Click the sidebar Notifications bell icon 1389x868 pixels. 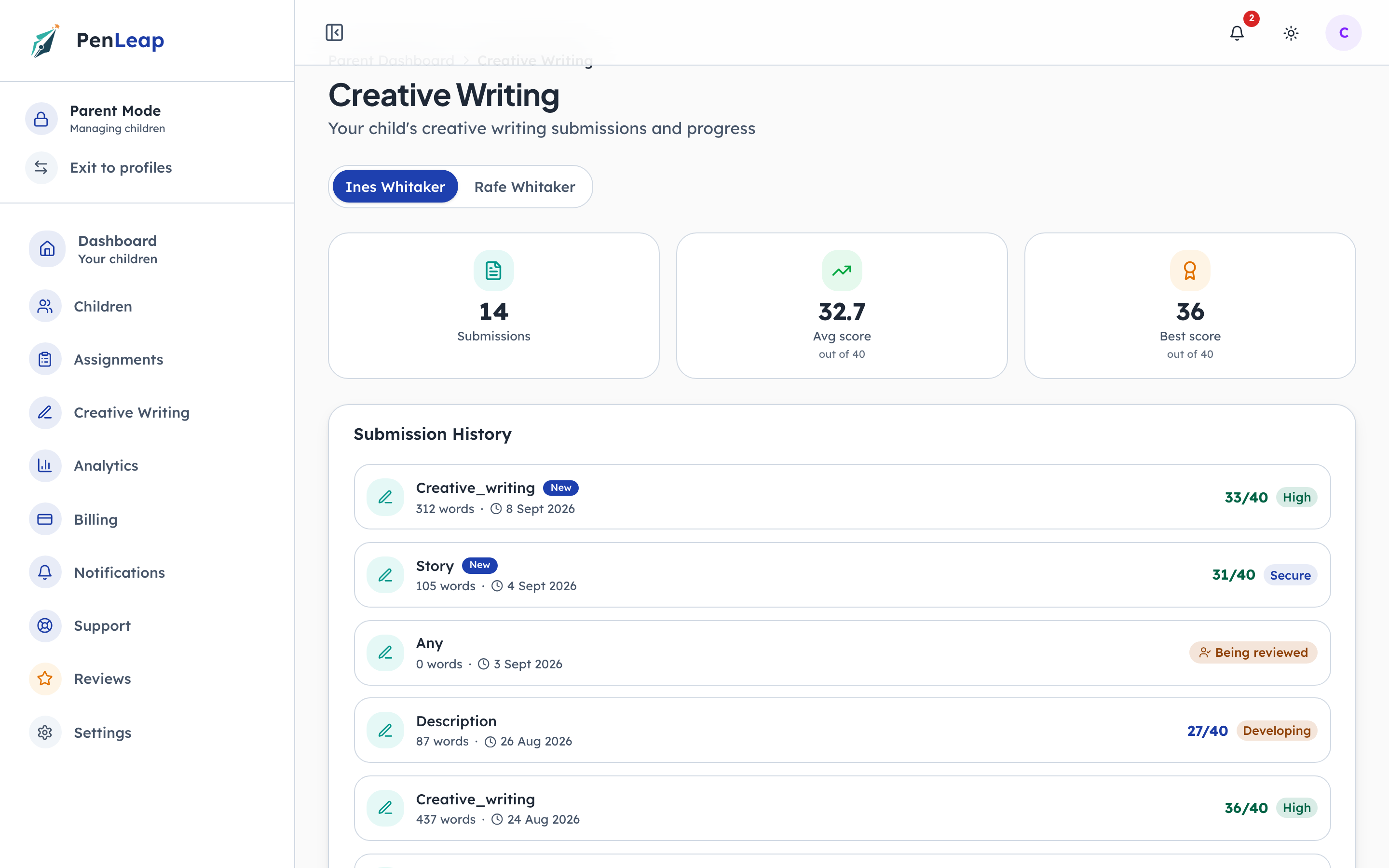[x=45, y=572]
